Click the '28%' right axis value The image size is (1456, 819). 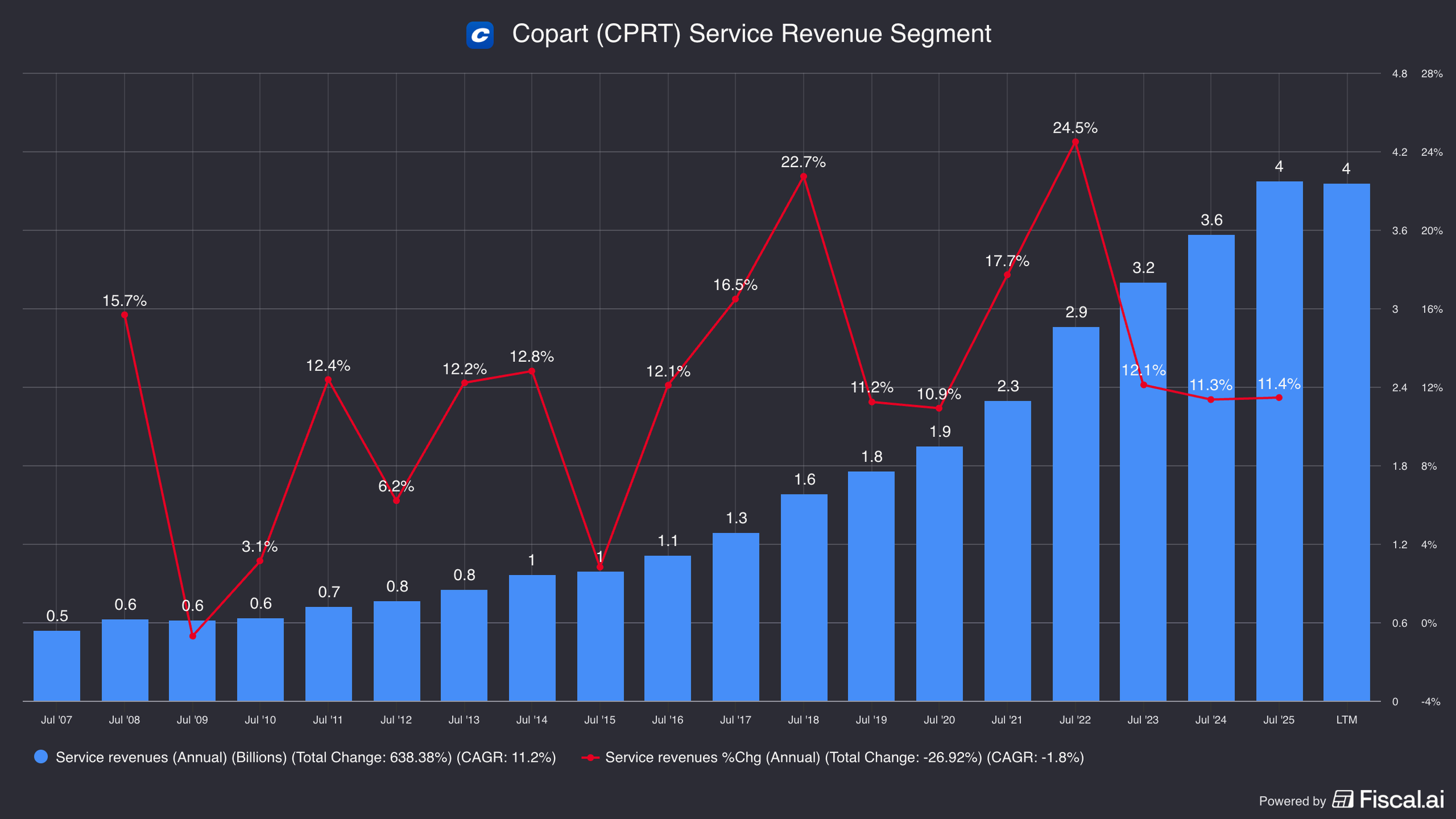pyautogui.click(x=1432, y=74)
